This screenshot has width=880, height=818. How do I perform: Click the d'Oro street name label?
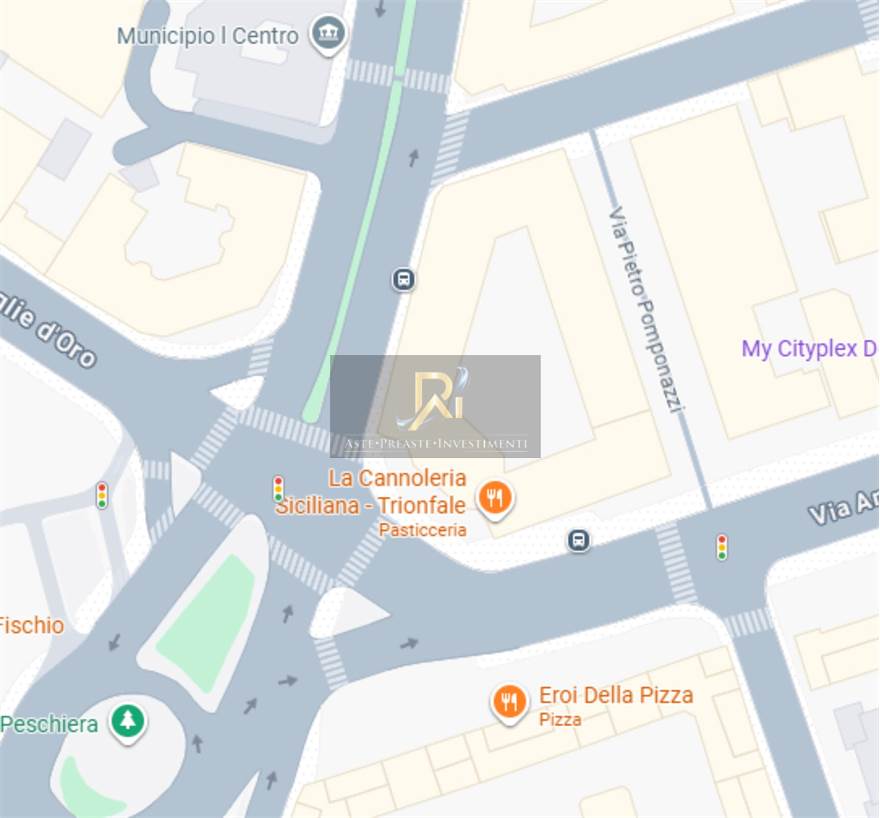tap(66, 342)
